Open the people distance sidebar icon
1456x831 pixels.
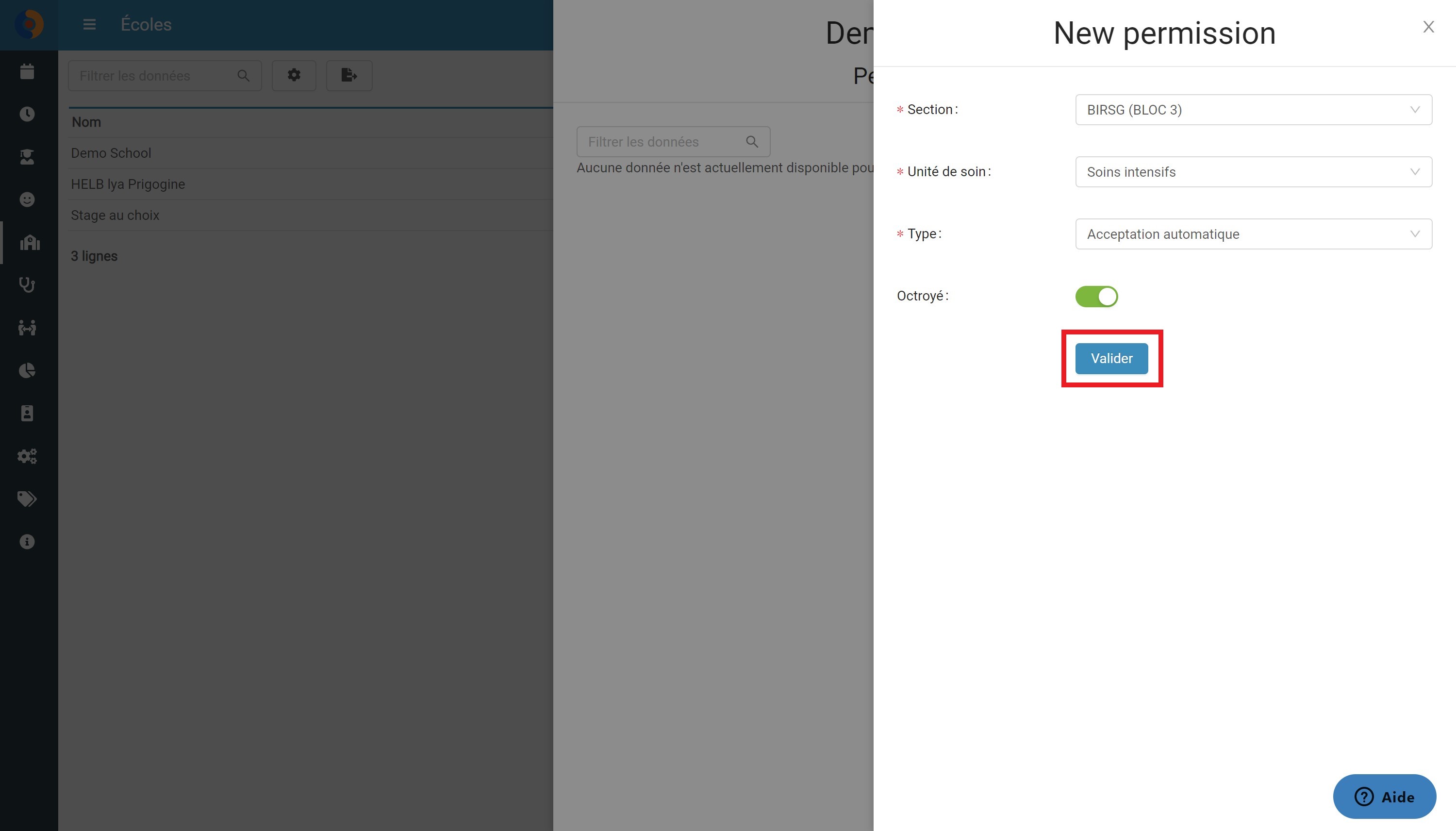(27, 328)
